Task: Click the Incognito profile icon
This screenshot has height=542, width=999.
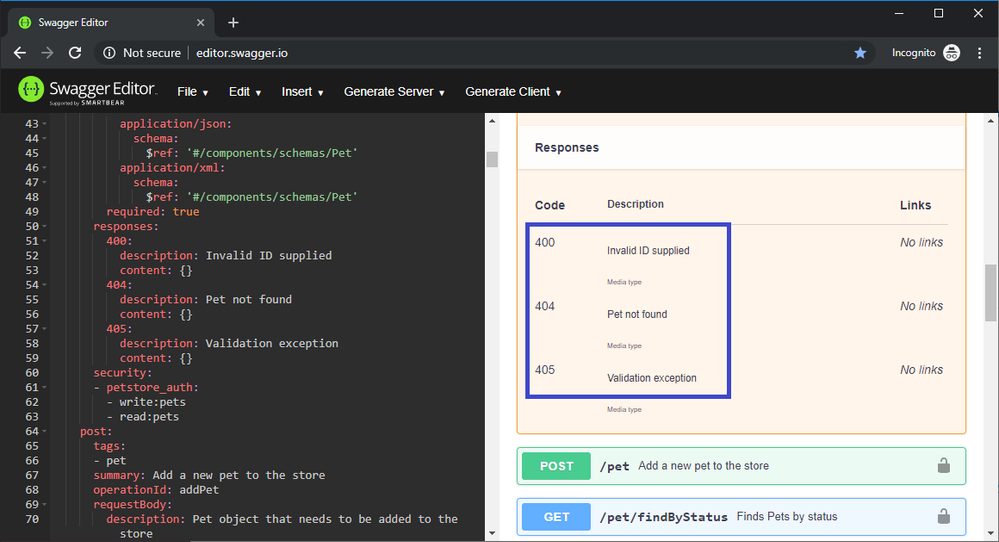Action: coord(951,53)
